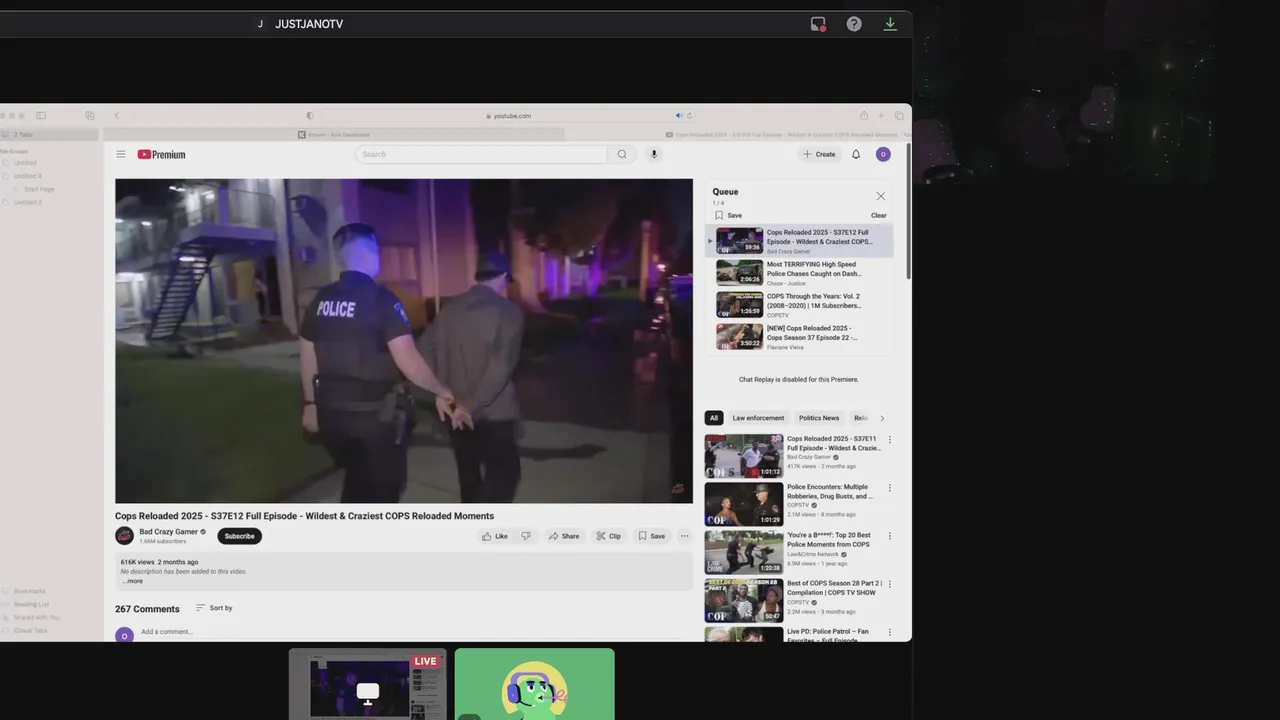The height and width of the screenshot is (720, 1280).
Task: Select the Law enforcement chip
Action: [758, 418]
